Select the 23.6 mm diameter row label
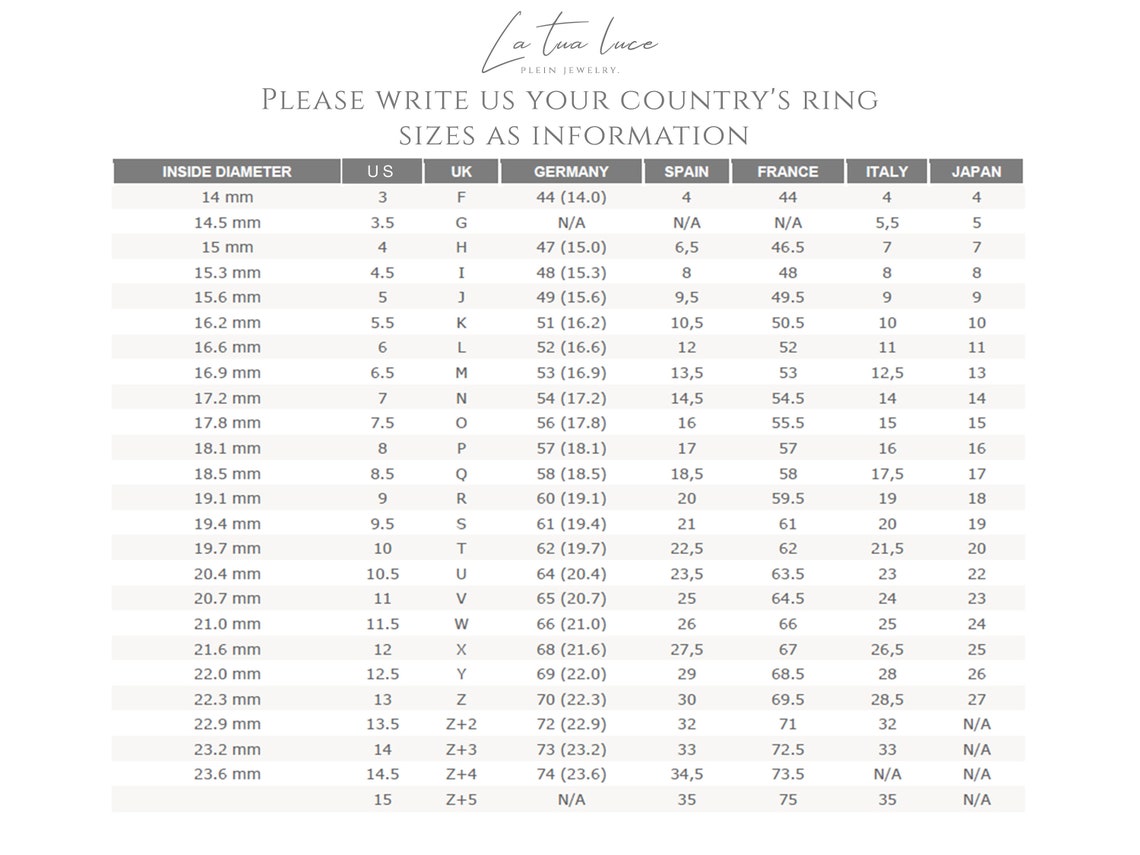This screenshot has width=1140, height=855. click(x=227, y=774)
